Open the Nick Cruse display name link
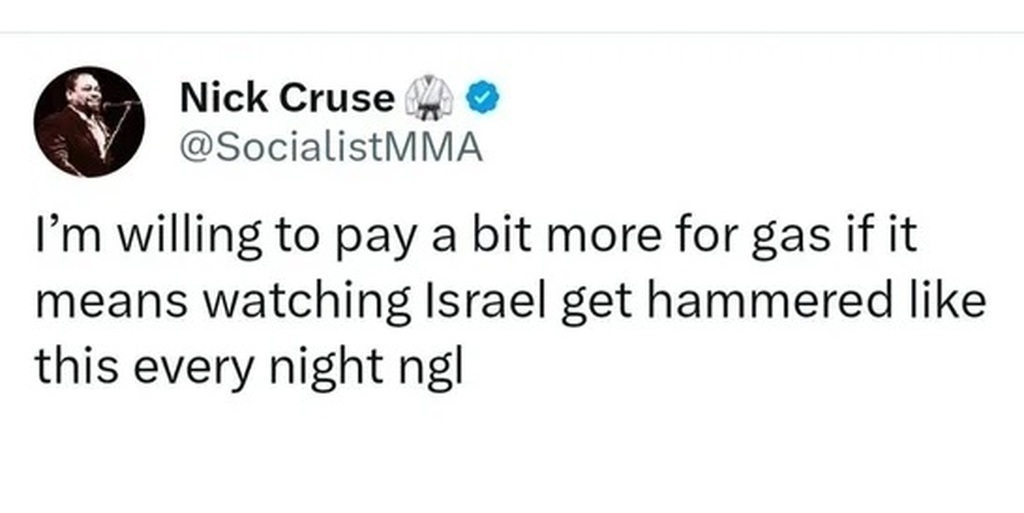Screen dimensions: 1024x513 coord(286,98)
